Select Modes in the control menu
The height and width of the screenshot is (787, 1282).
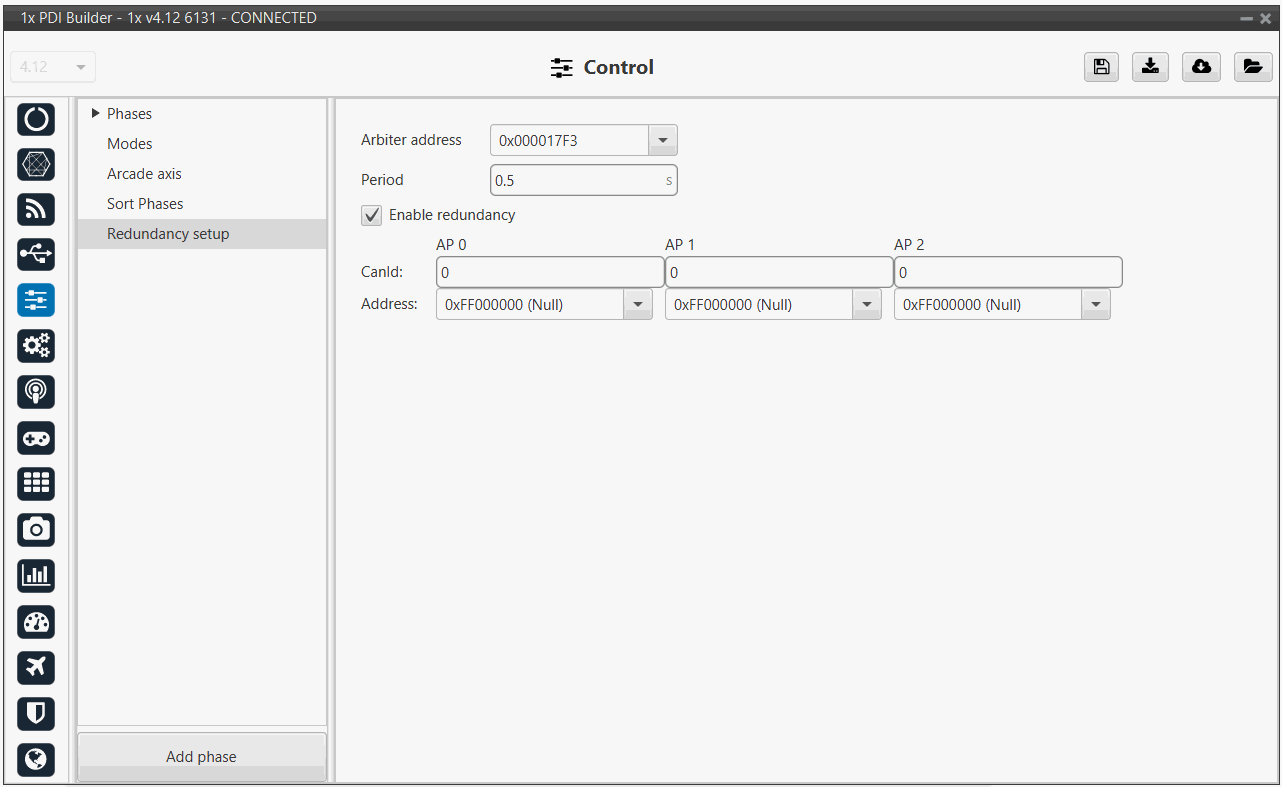point(130,144)
